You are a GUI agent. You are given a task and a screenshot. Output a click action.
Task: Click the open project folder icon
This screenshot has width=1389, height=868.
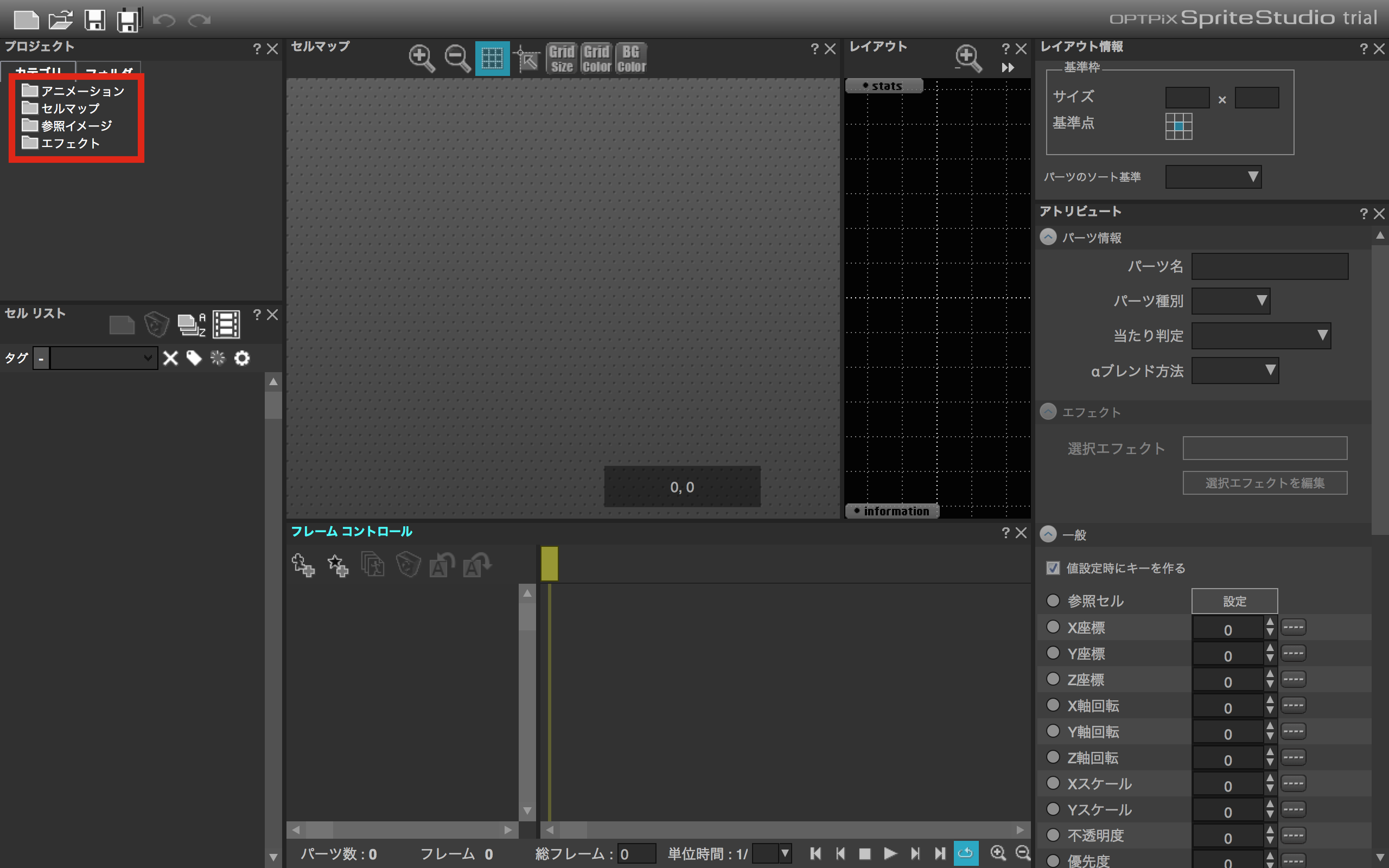[60, 20]
